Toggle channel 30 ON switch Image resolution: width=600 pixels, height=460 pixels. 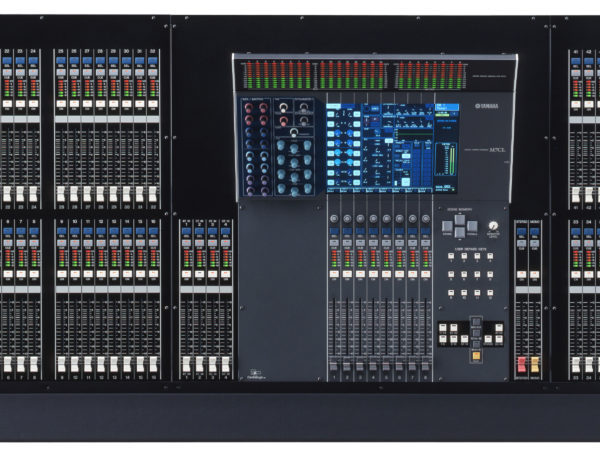pyautogui.click(x=126, y=104)
